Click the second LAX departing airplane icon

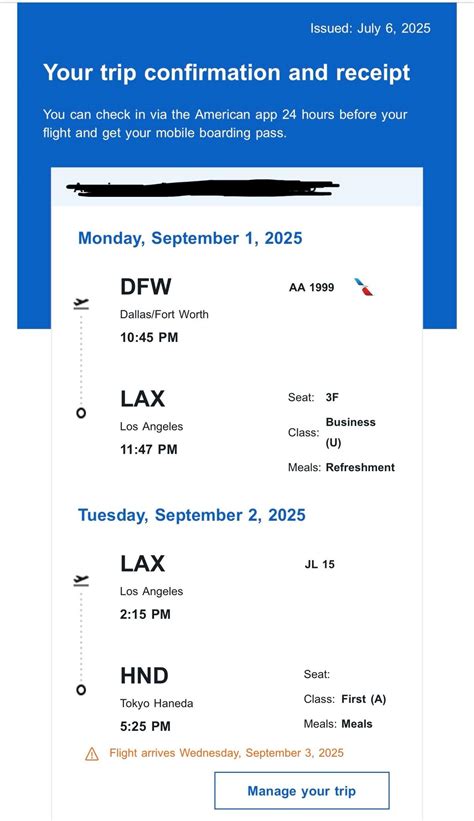point(81,580)
